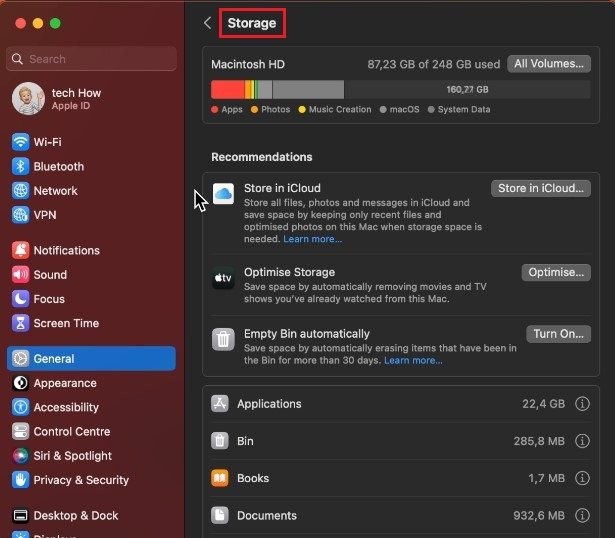Click the red Apps segment in storage bar

pyautogui.click(x=227, y=89)
